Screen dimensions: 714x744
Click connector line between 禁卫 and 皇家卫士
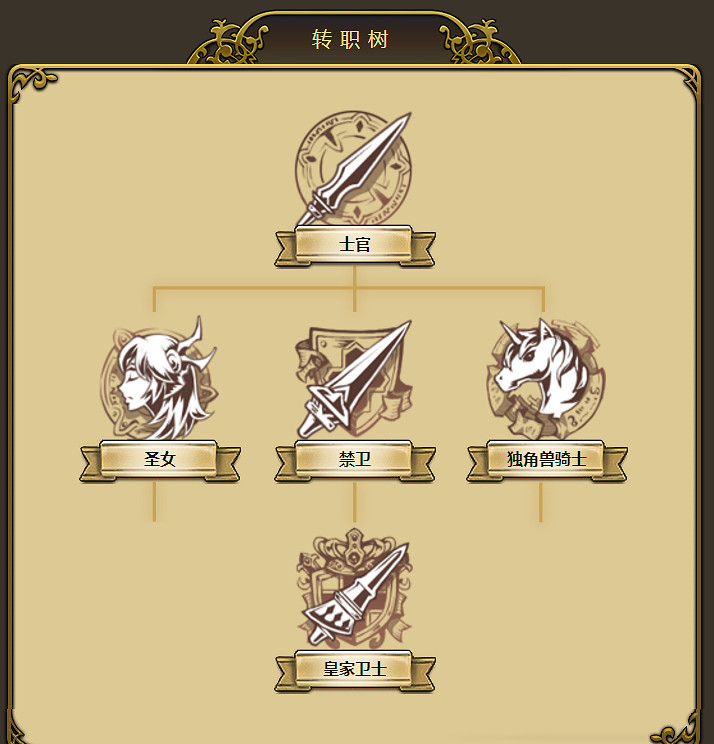pyautogui.click(x=354, y=502)
